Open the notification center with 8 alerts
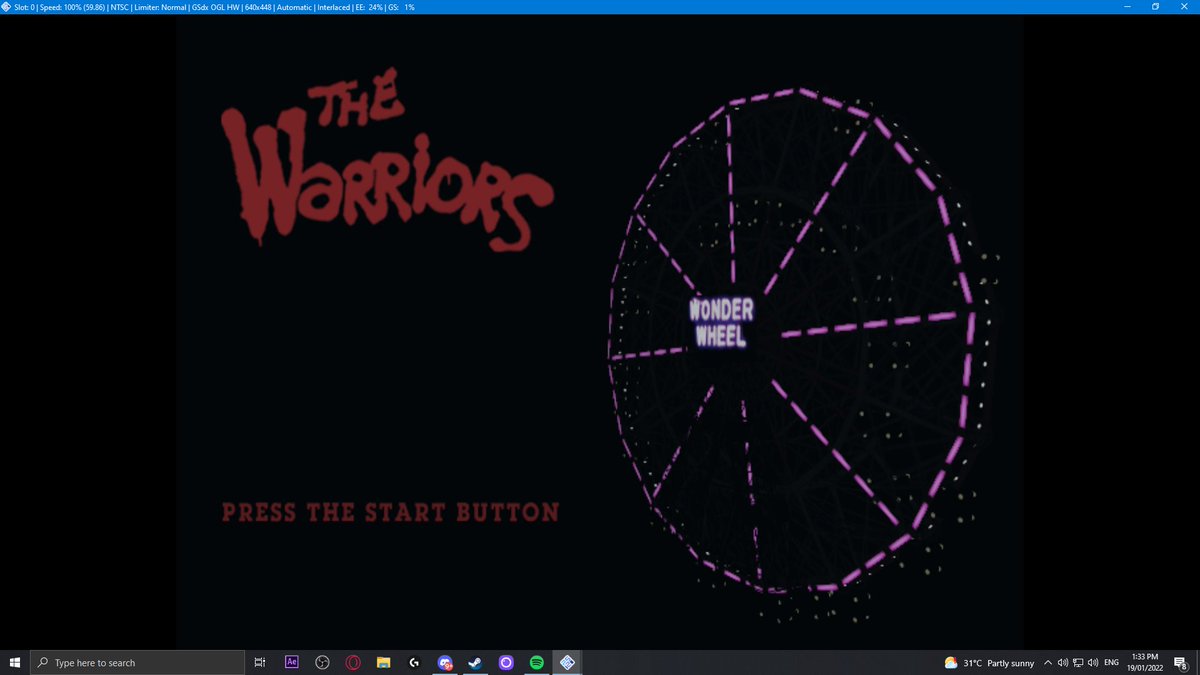The width and height of the screenshot is (1200, 675). (x=1181, y=662)
